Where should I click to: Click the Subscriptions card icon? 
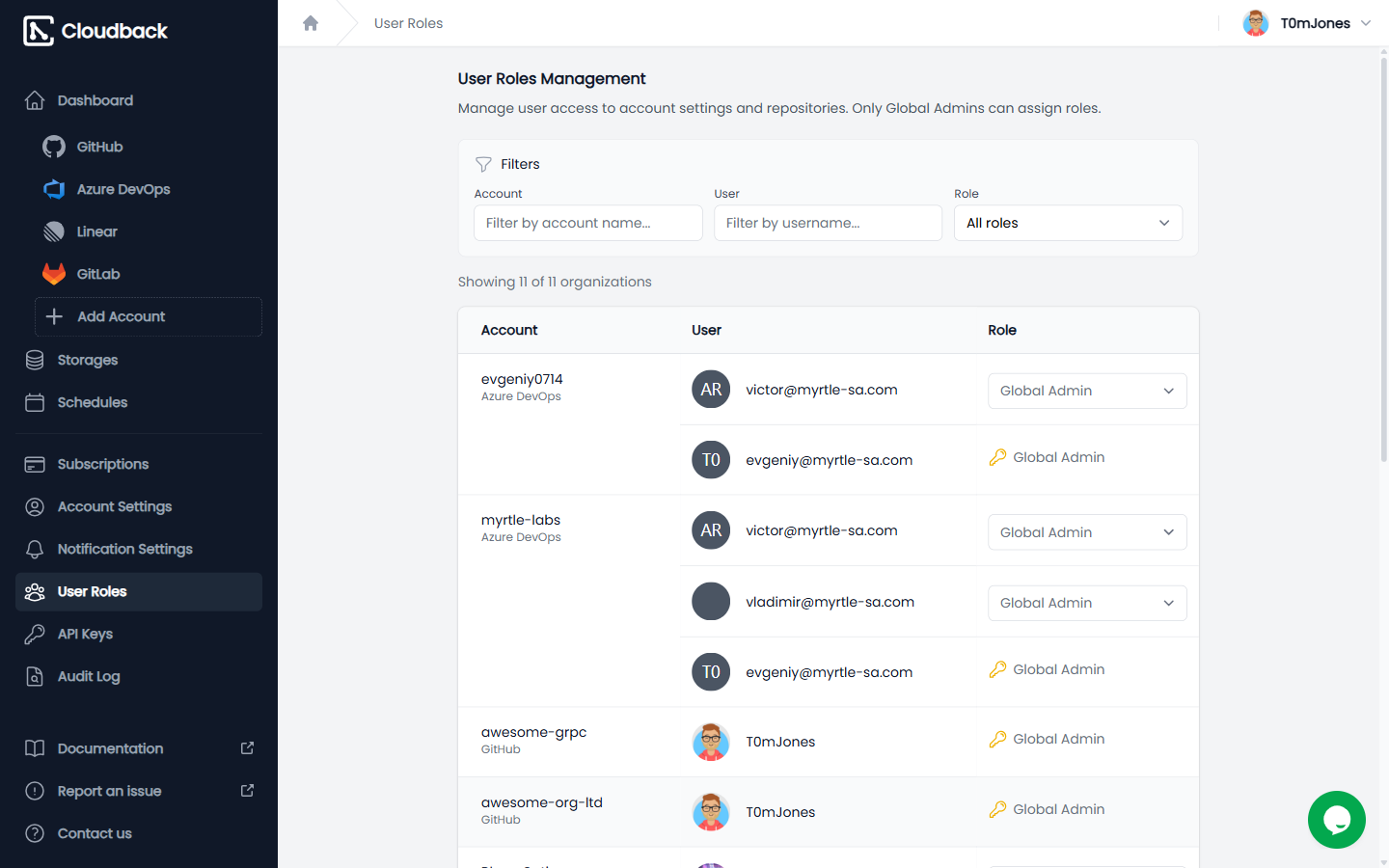pyautogui.click(x=35, y=464)
